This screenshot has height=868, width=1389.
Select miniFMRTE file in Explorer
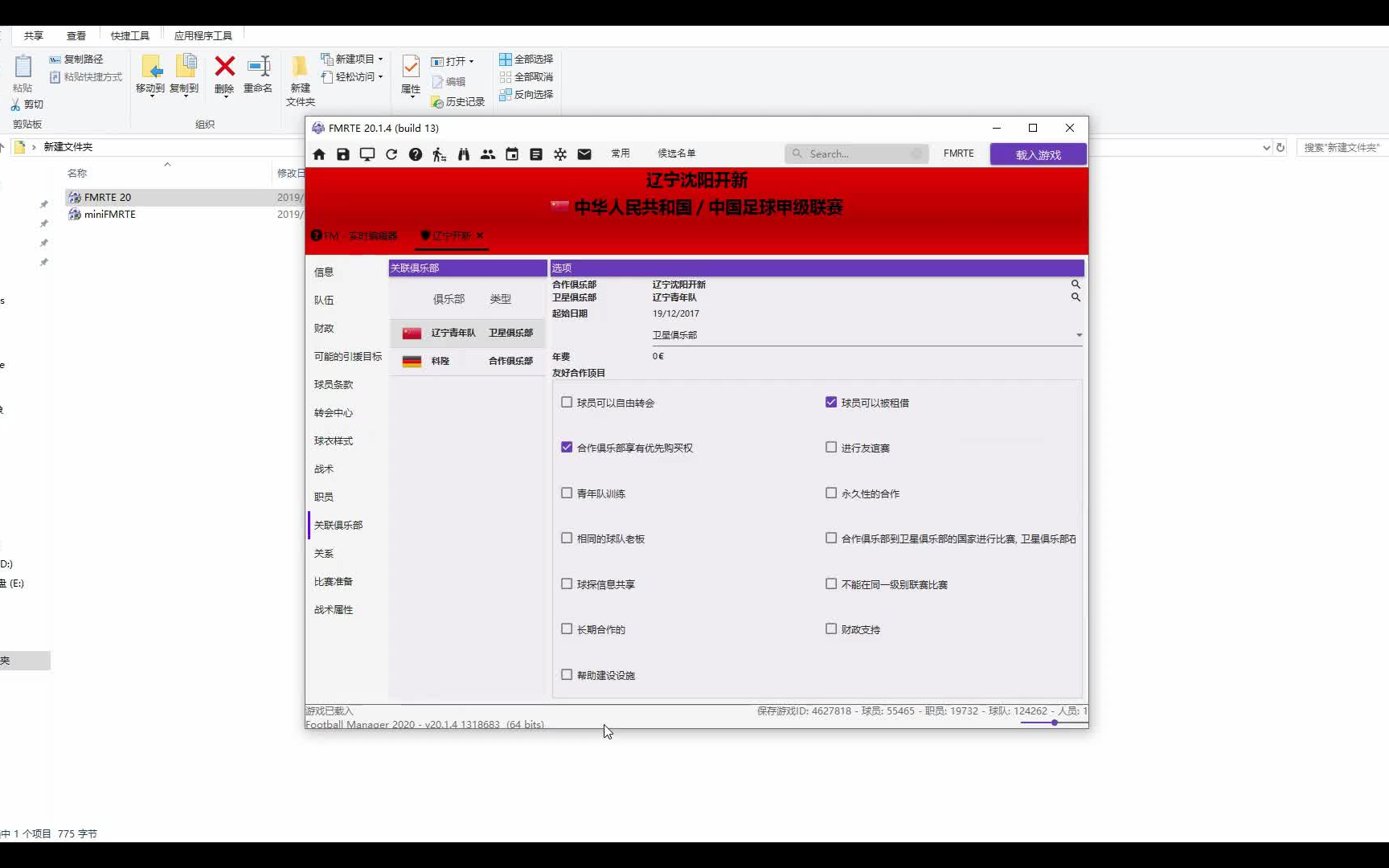(x=110, y=215)
